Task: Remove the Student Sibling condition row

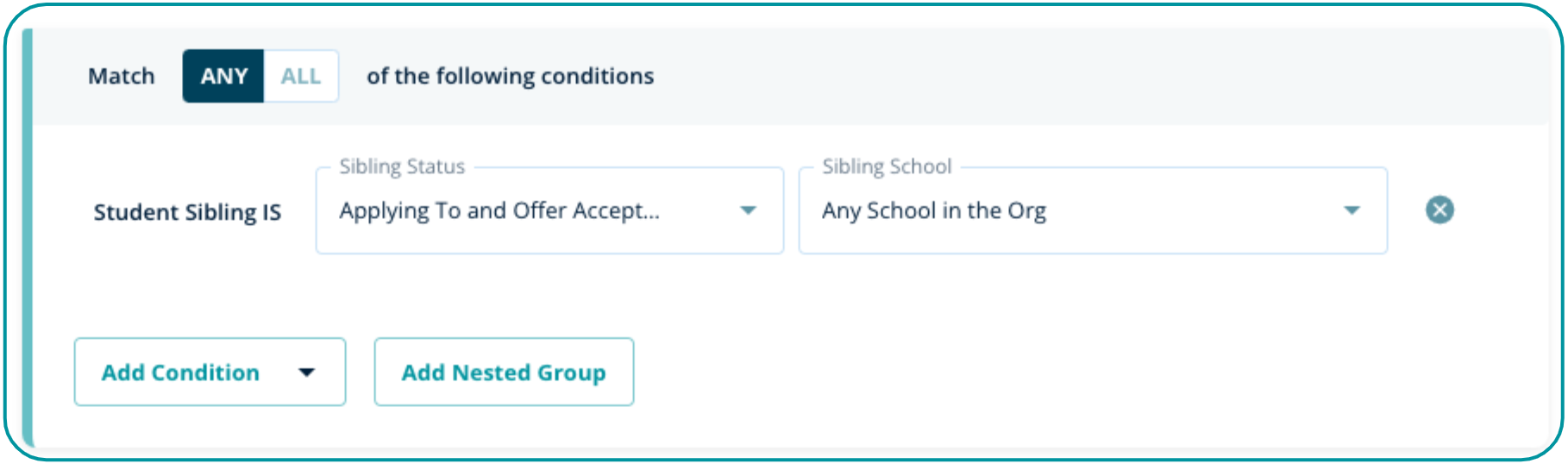Action: click(x=1439, y=210)
